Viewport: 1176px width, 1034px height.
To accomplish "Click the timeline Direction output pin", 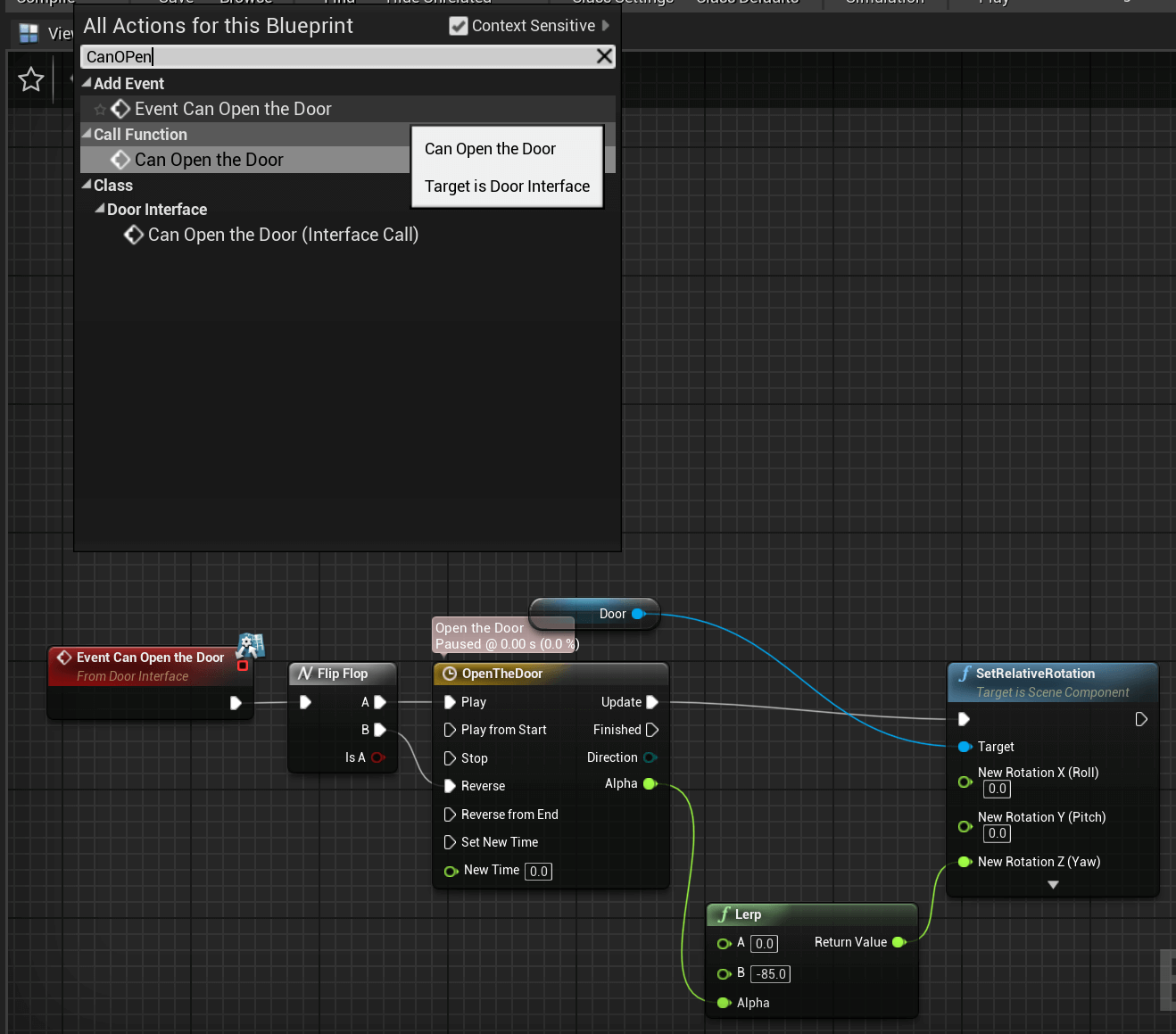I will [x=650, y=757].
